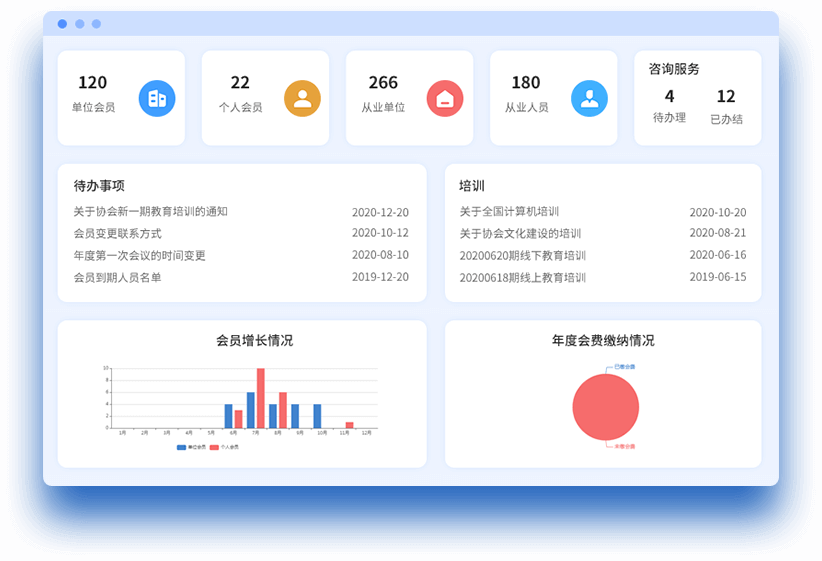Click the 单位会员 count of 120
Image resolution: width=822 pixels, height=561 pixels.
(92, 82)
